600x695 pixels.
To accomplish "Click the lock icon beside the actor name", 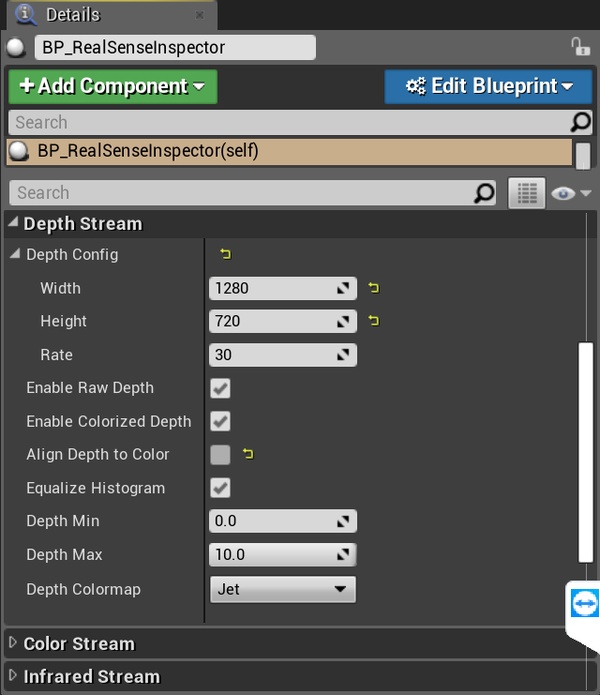I will click(x=579, y=47).
